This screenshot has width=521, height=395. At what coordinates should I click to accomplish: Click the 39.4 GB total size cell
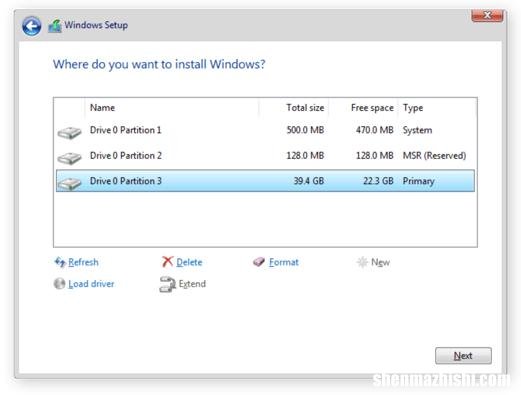(309, 181)
